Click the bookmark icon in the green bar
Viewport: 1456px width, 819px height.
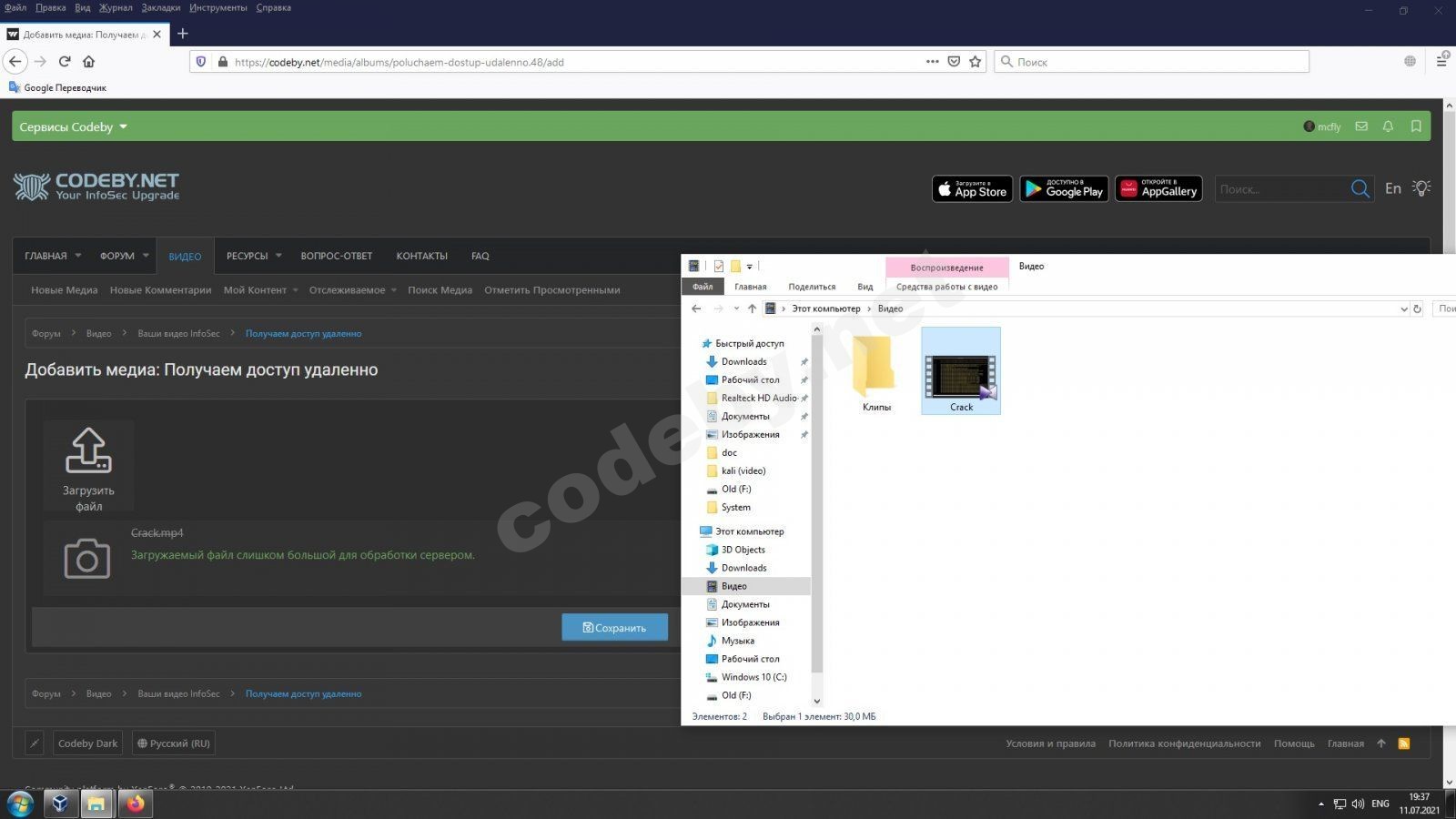(1416, 126)
